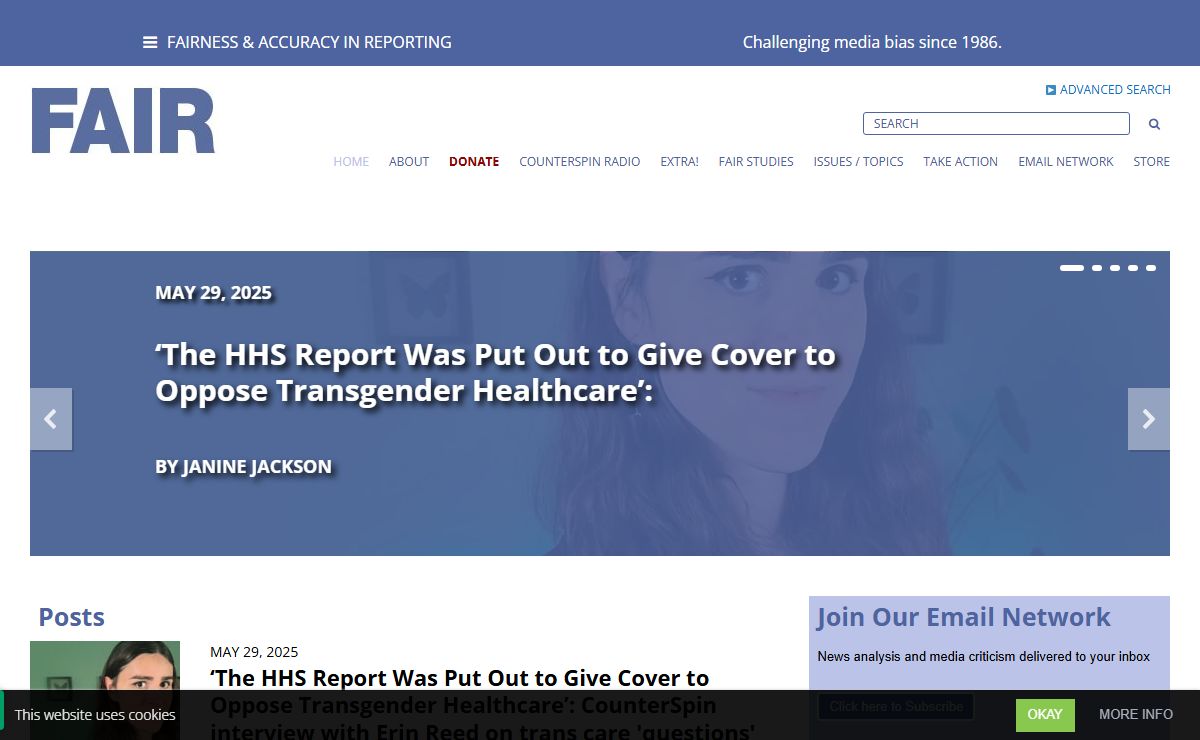Image resolution: width=1200 pixels, height=740 pixels.
Task: Click 'This website uses cookies' text
Action: (95, 715)
